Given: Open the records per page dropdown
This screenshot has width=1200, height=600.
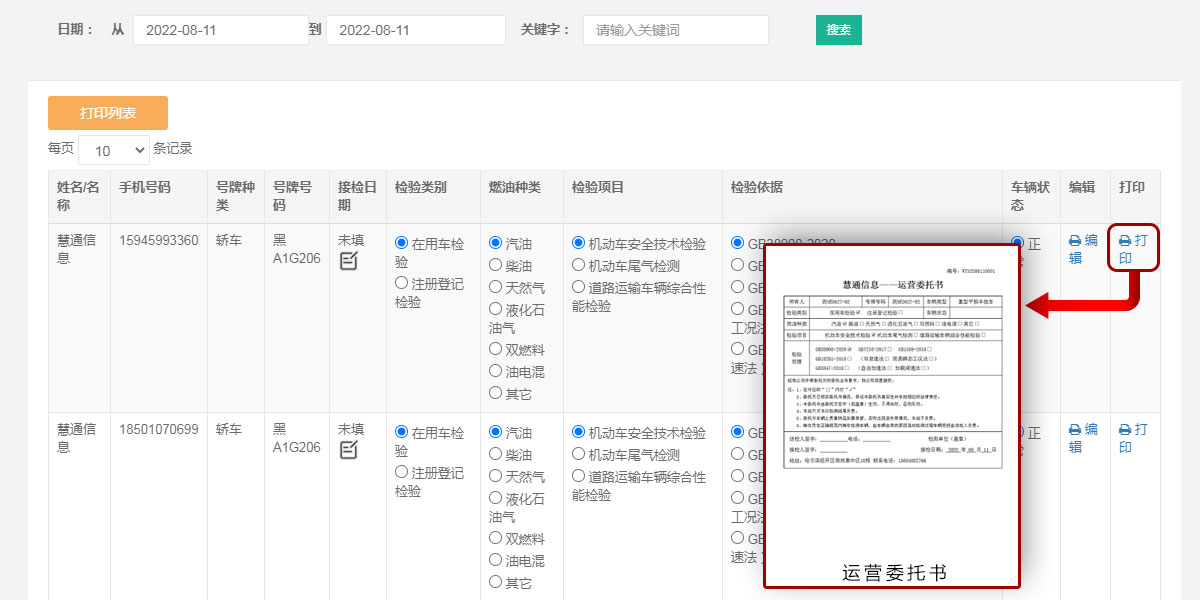Looking at the screenshot, I should (x=113, y=150).
